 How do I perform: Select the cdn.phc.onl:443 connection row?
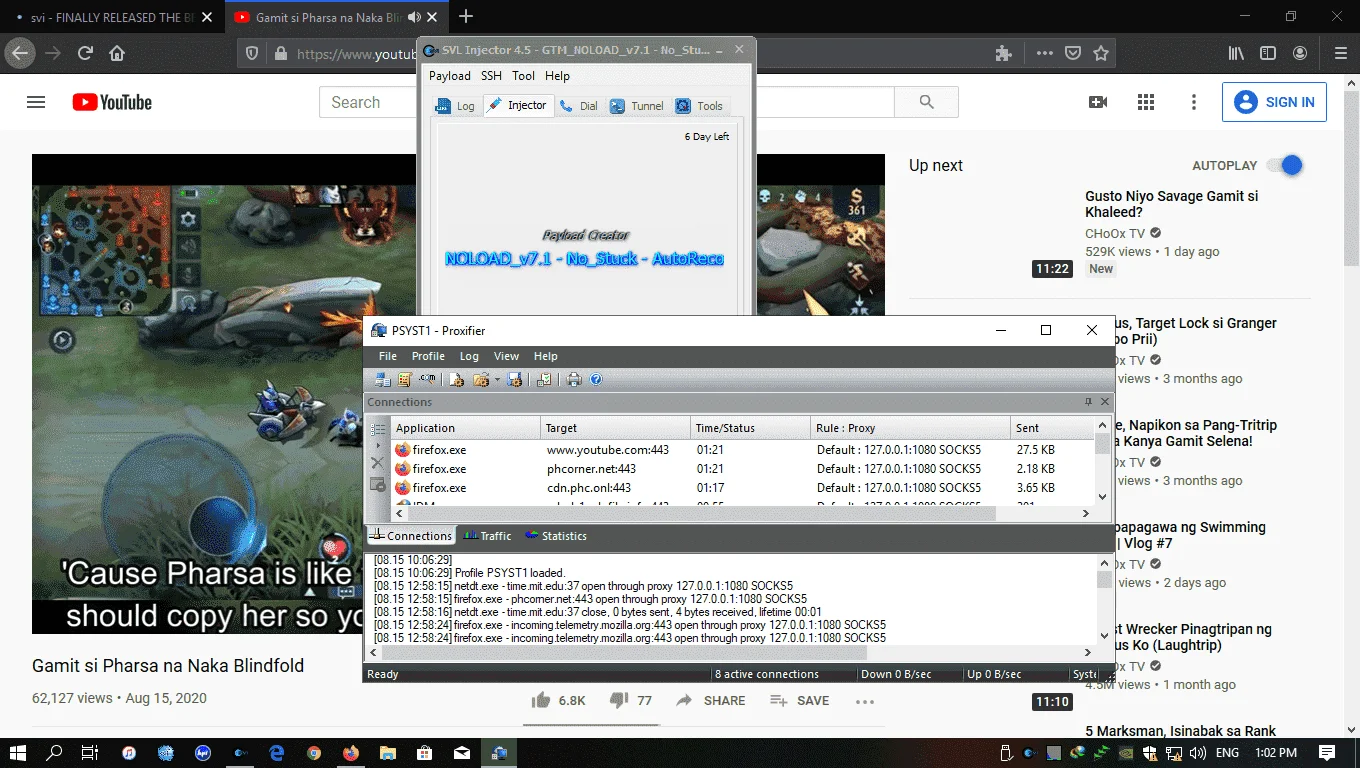[x=743, y=488]
